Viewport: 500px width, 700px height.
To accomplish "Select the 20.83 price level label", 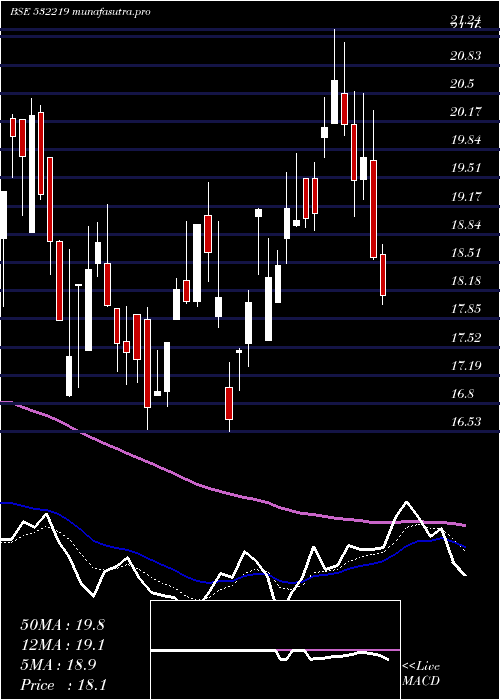I will pos(466,56).
